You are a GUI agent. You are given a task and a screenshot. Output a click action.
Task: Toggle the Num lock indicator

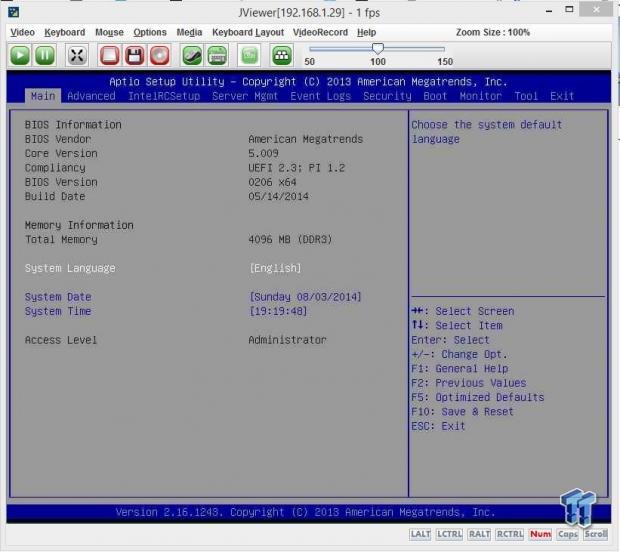click(x=540, y=535)
